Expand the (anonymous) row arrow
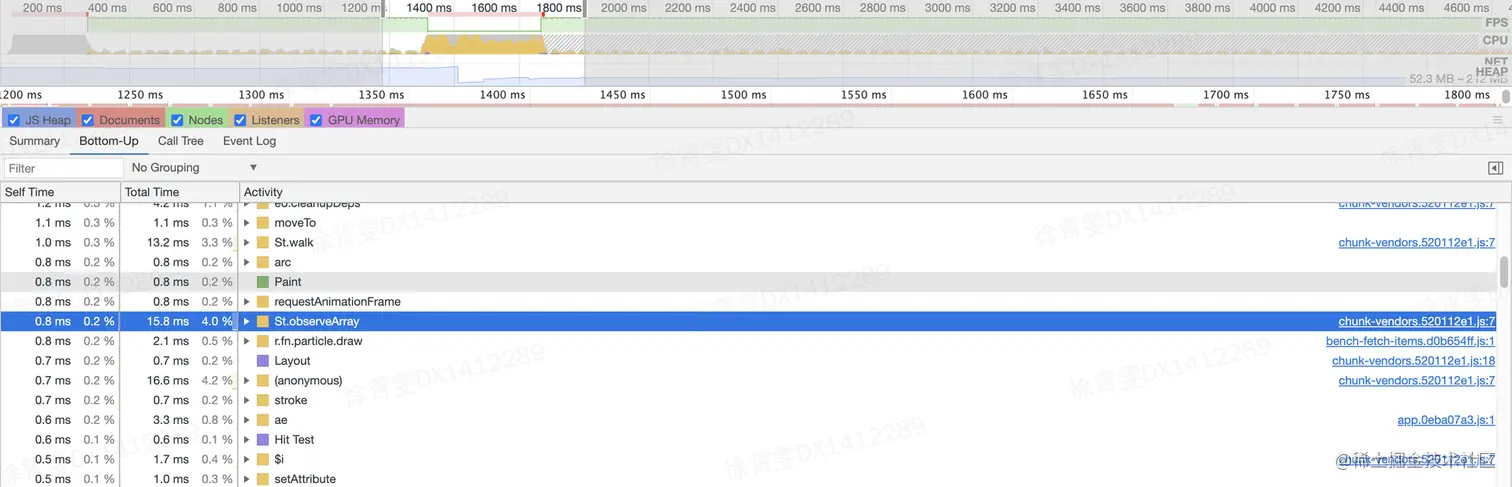Image resolution: width=1512 pixels, height=487 pixels. (247, 381)
